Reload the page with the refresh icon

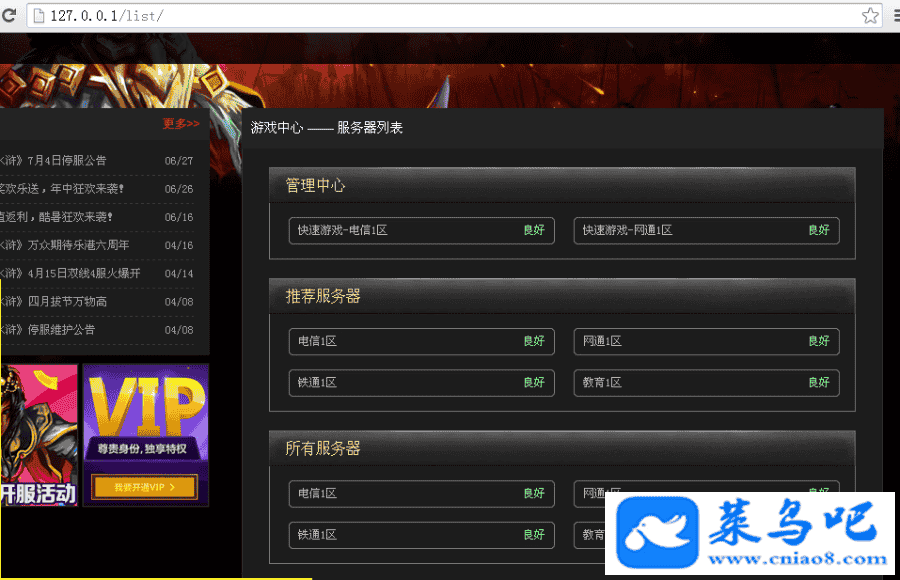9,16
